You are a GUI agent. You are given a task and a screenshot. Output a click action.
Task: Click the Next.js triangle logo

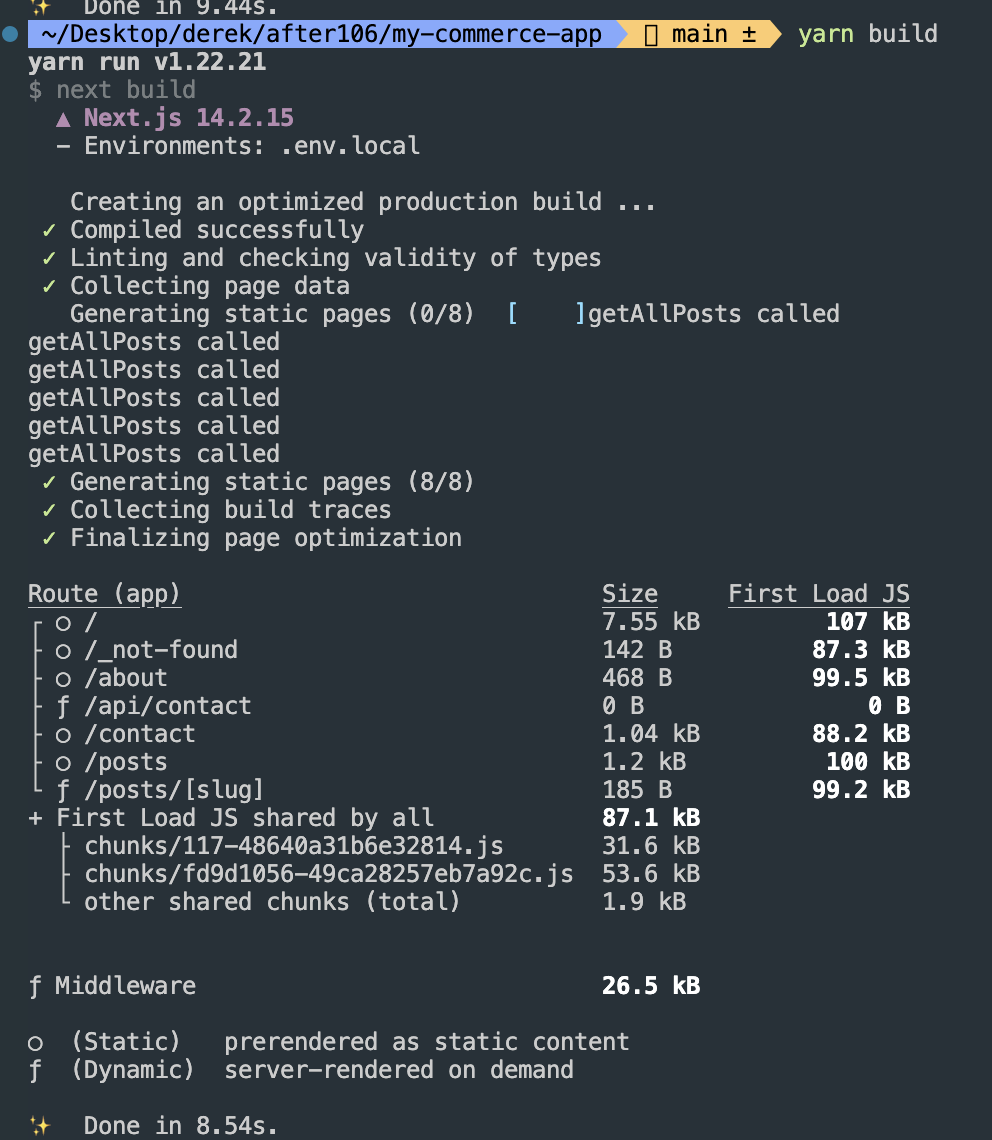click(63, 119)
